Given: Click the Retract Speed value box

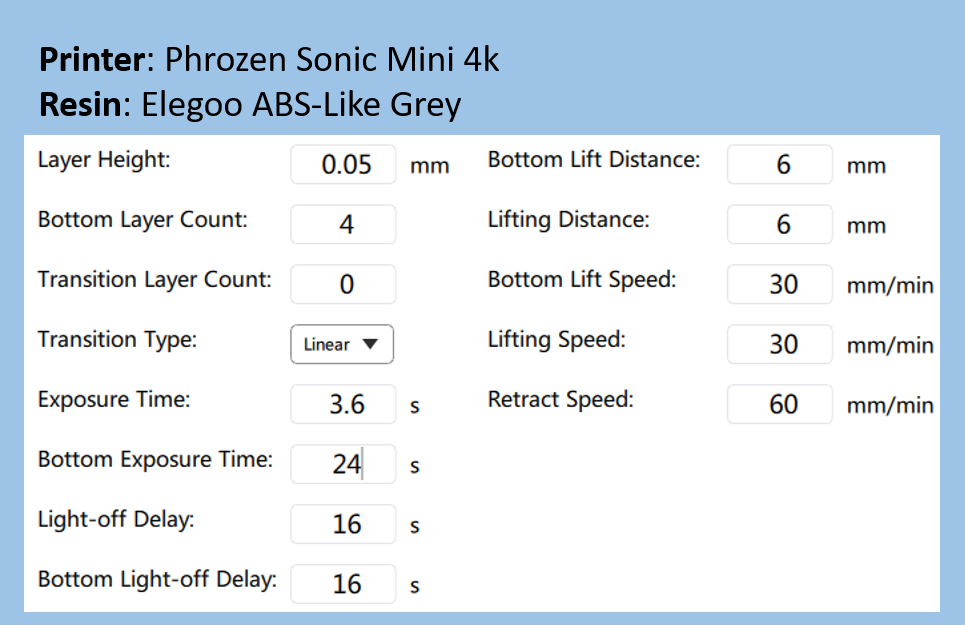Looking at the screenshot, I should click(x=780, y=404).
